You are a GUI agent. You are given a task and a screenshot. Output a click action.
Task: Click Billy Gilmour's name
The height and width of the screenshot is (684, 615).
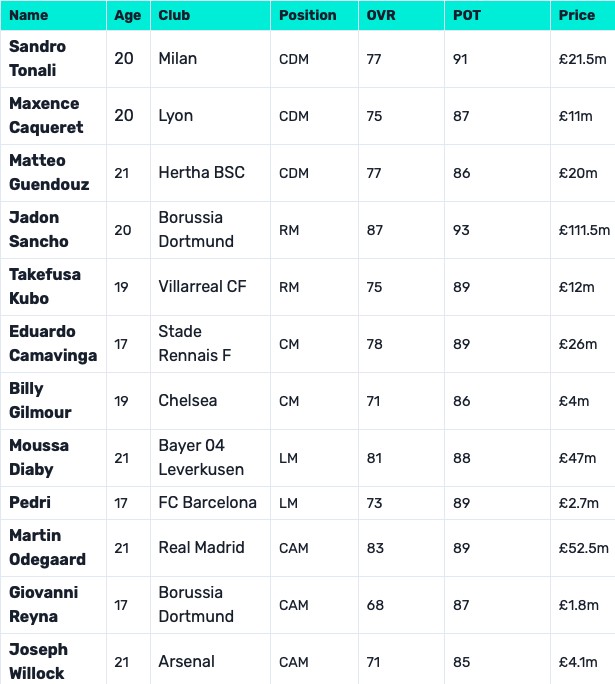40,401
